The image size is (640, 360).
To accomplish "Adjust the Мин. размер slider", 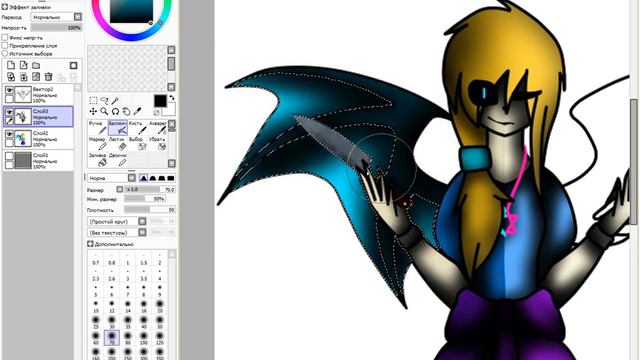I will 144,199.
